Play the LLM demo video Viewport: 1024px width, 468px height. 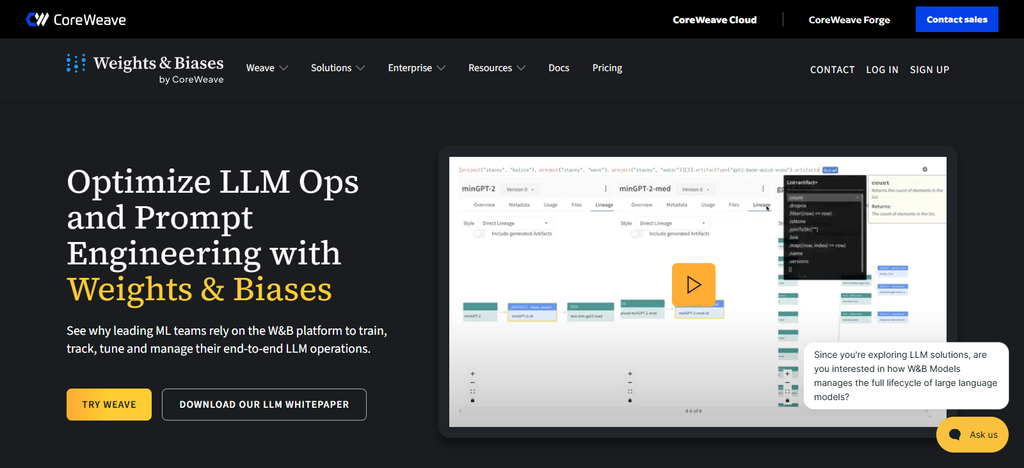point(694,285)
